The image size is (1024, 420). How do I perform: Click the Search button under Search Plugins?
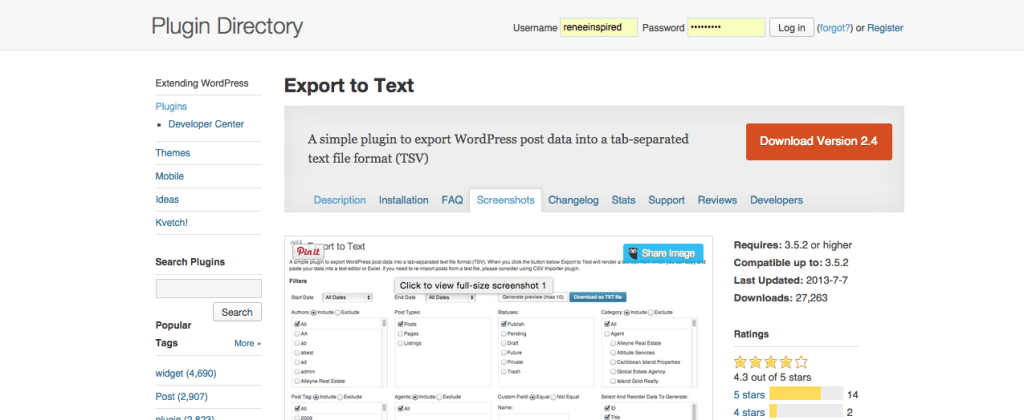pos(237,312)
